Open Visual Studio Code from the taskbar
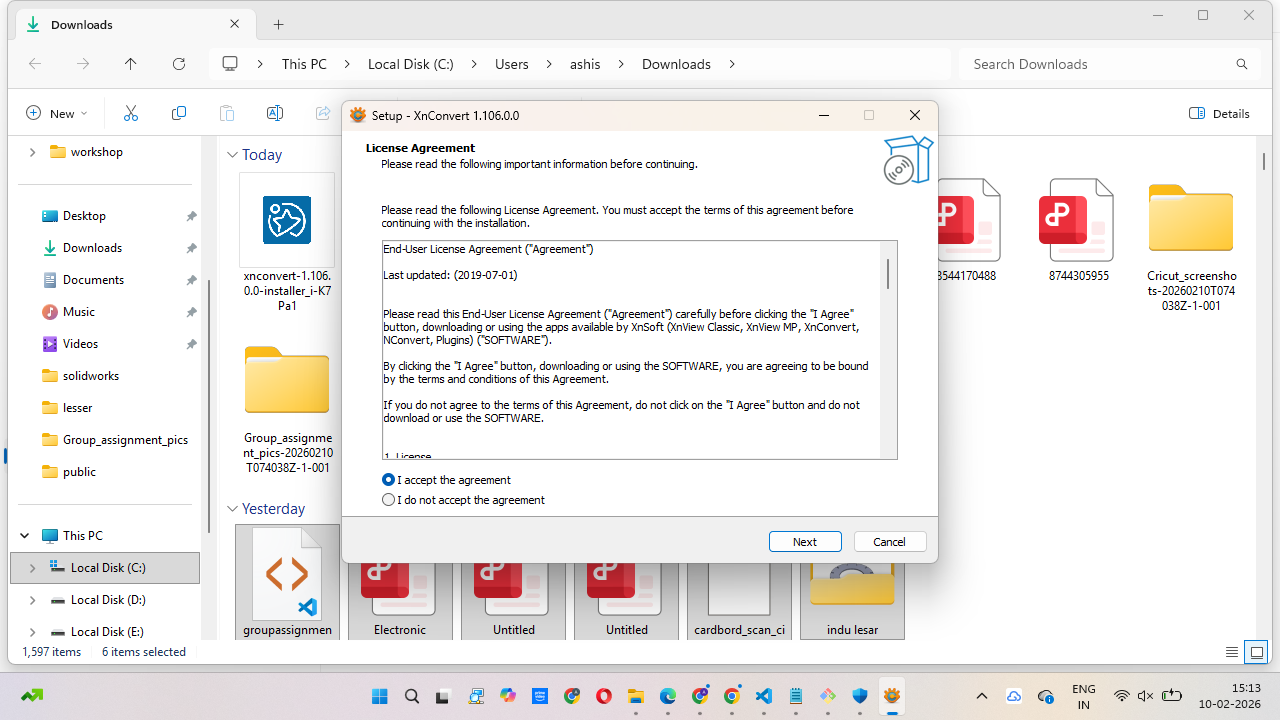 pos(764,696)
